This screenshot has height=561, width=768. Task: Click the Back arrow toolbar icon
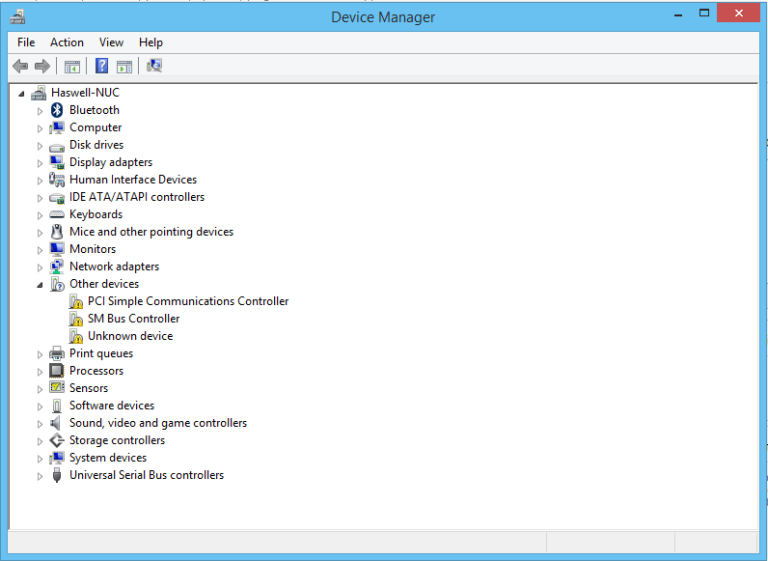tap(20, 66)
